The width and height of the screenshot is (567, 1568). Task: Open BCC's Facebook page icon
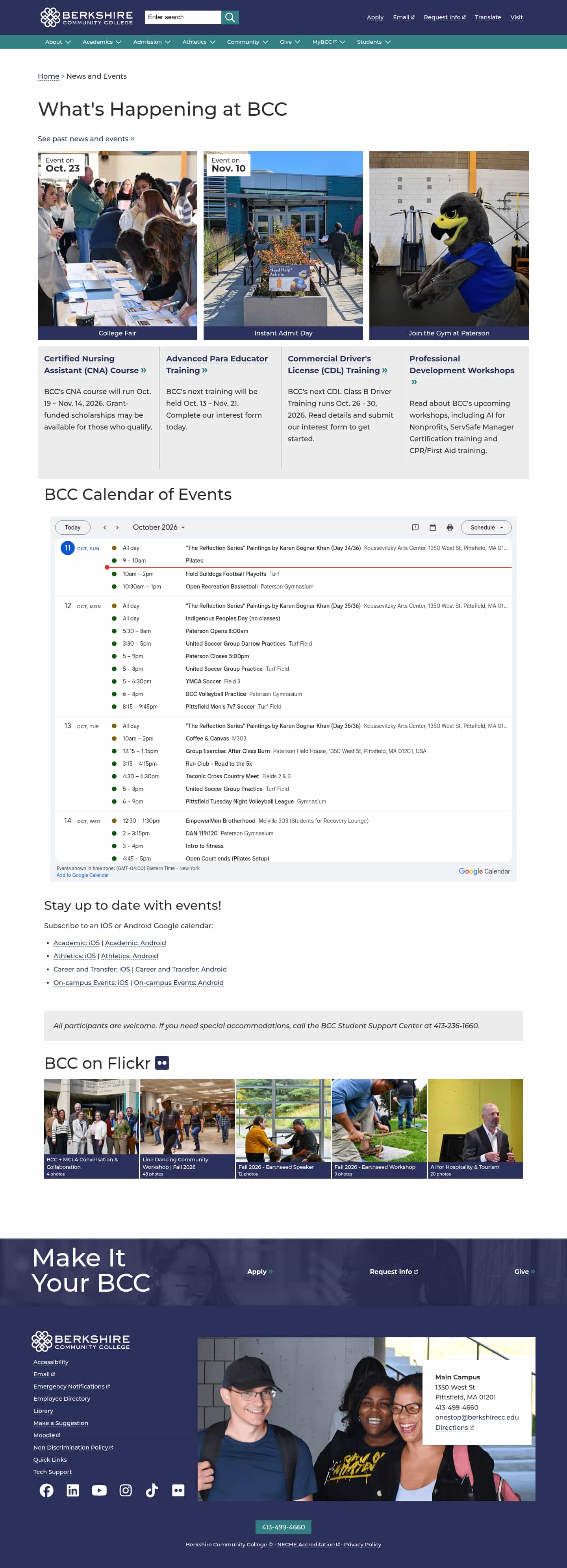(46, 1490)
